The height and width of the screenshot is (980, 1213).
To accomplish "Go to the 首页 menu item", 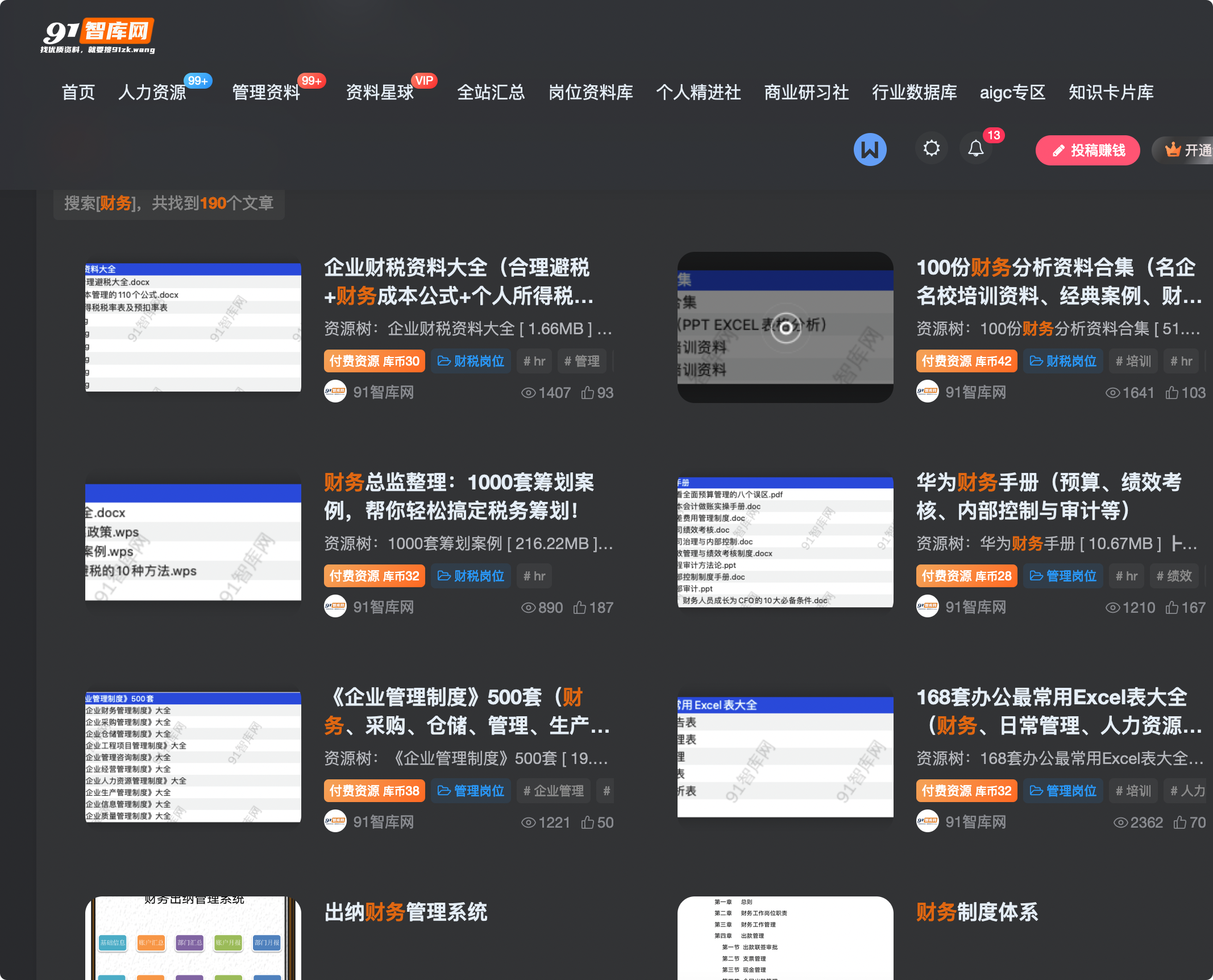I will pyautogui.click(x=78, y=93).
